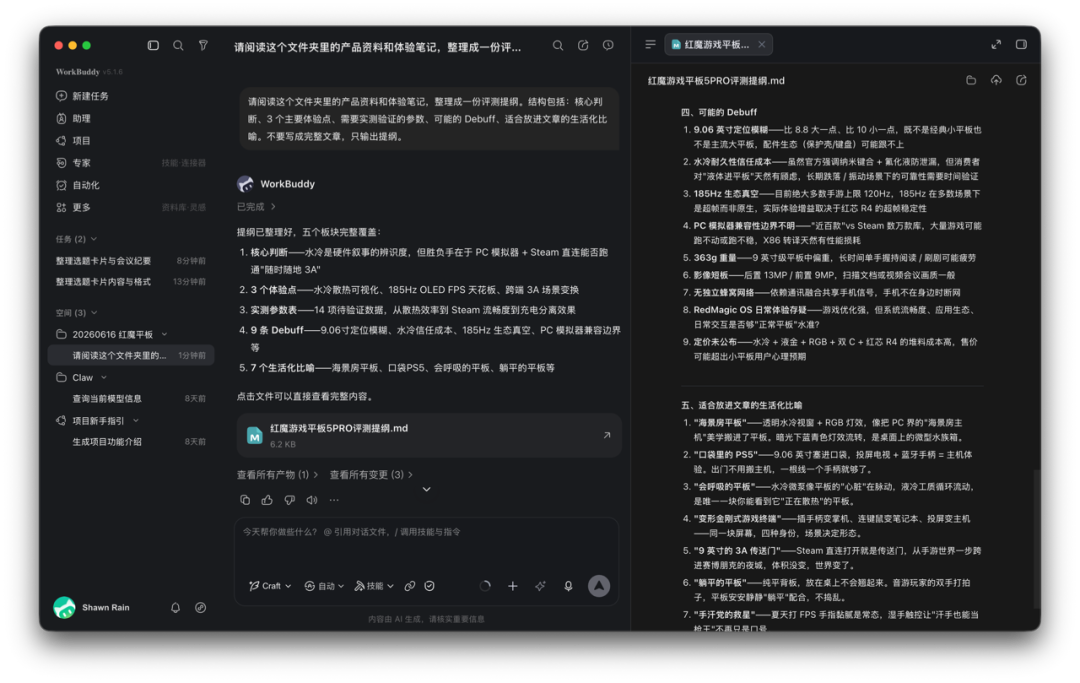Open more actions ellipsis under the response
Screen dimensions: 1080x683
click(334, 500)
